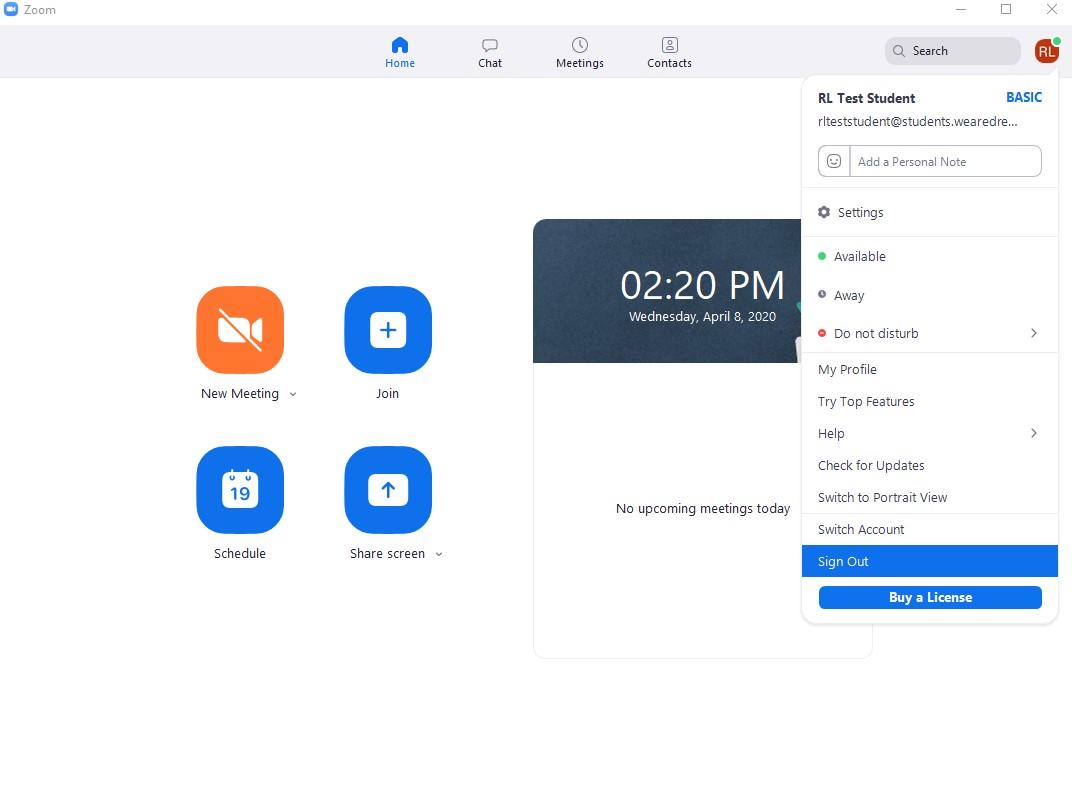Click the Wednesday, April 8, 2020 date
This screenshot has height=801, width=1072.
(x=702, y=317)
